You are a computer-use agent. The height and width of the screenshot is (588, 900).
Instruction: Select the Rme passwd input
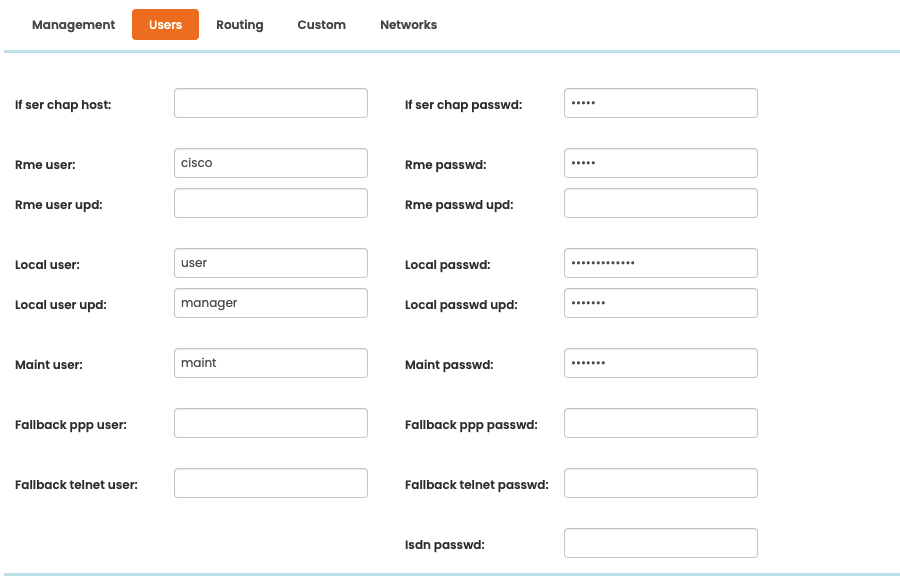(x=661, y=163)
